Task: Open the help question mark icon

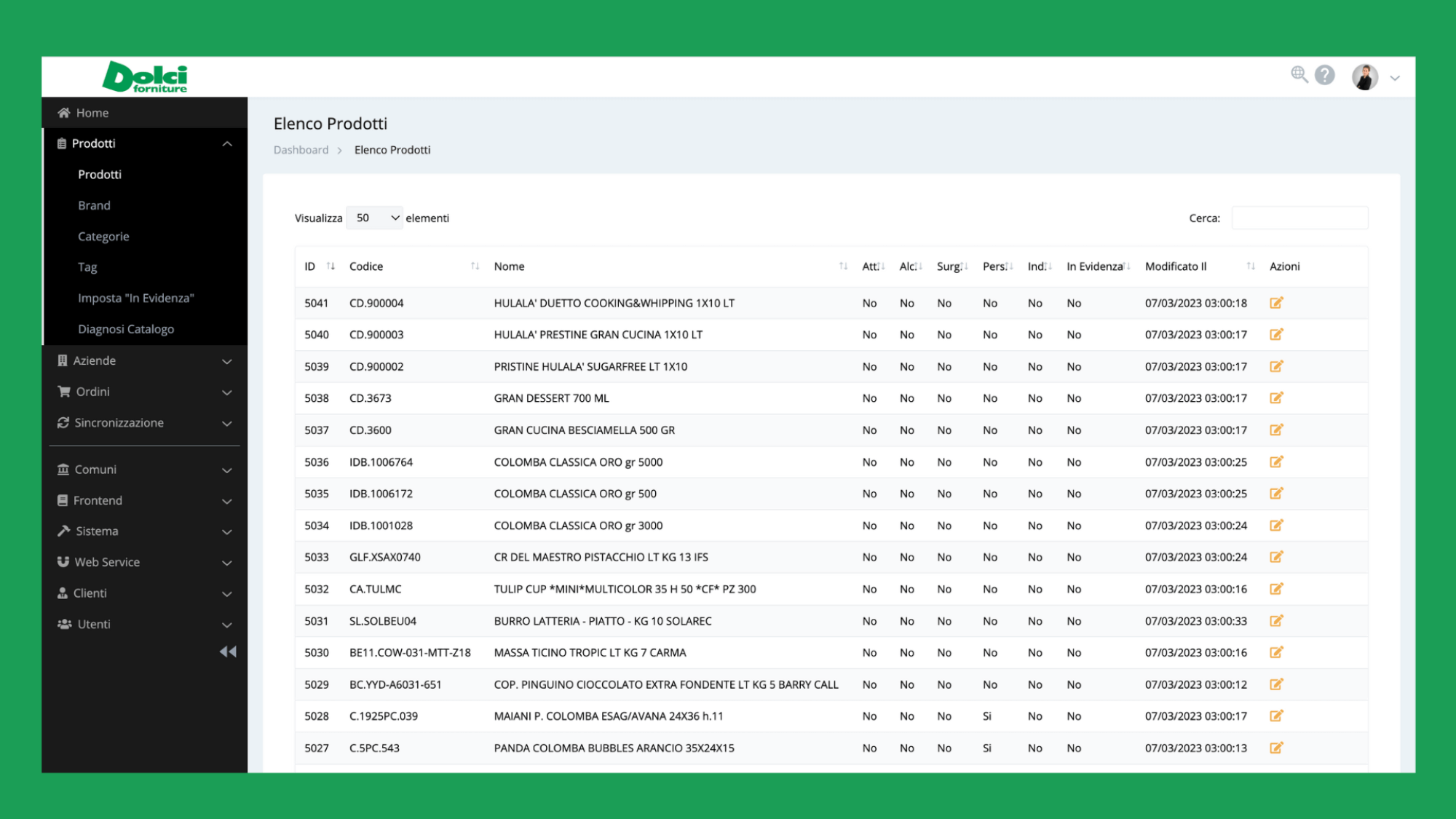Action: pyautogui.click(x=1325, y=75)
